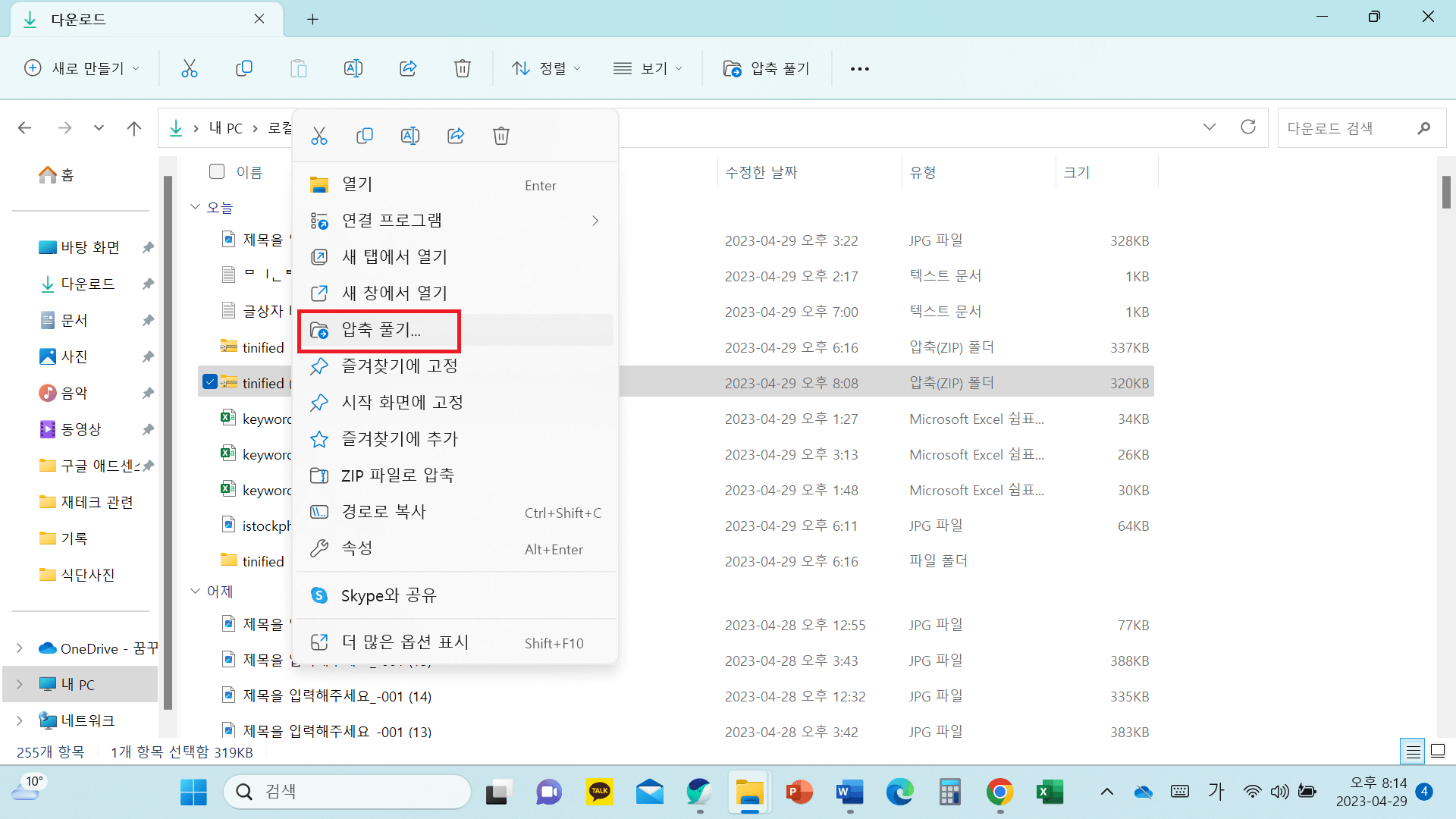Toggle the select-all checkbox beside 이름
This screenshot has width=1456, height=819.
pyautogui.click(x=217, y=171)
